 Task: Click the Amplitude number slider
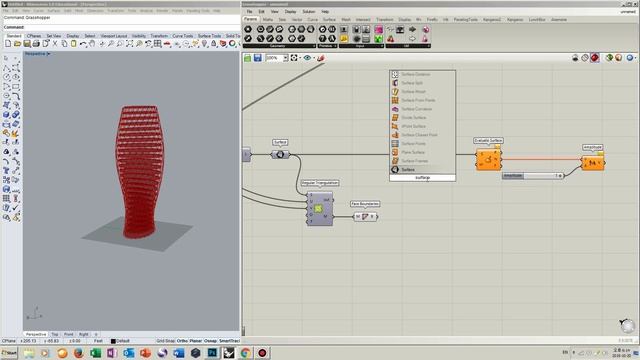point(533,176)
